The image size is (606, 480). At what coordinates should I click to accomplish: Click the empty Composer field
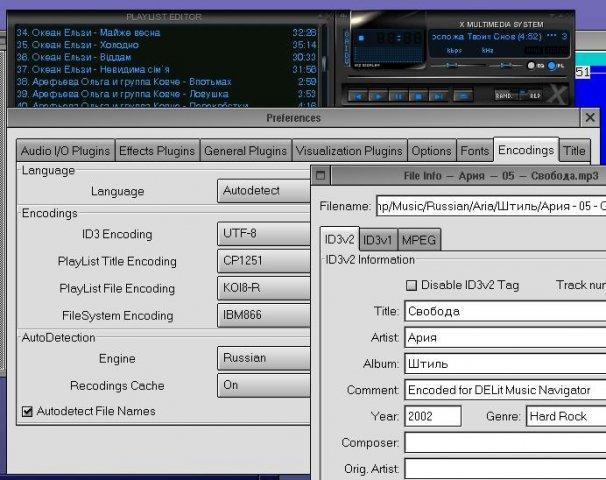[x=505, y=443]
